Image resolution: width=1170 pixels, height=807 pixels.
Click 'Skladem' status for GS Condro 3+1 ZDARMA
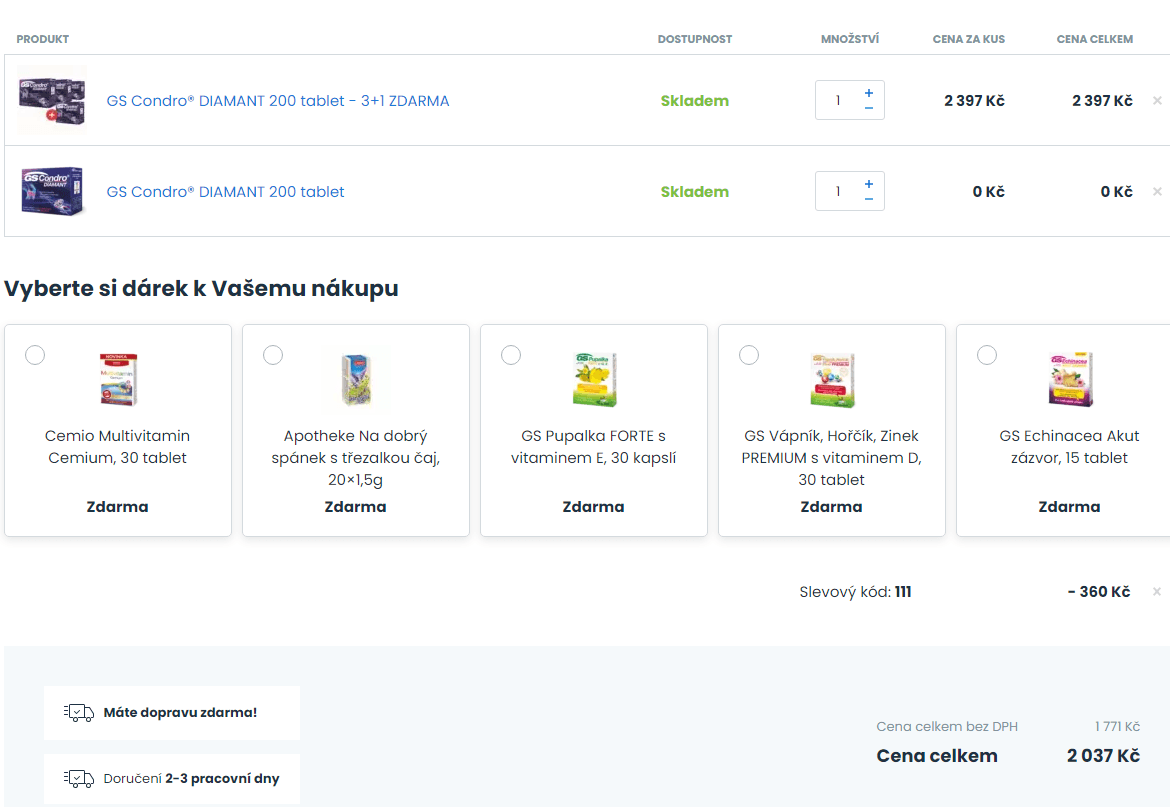tap(695, 101)
